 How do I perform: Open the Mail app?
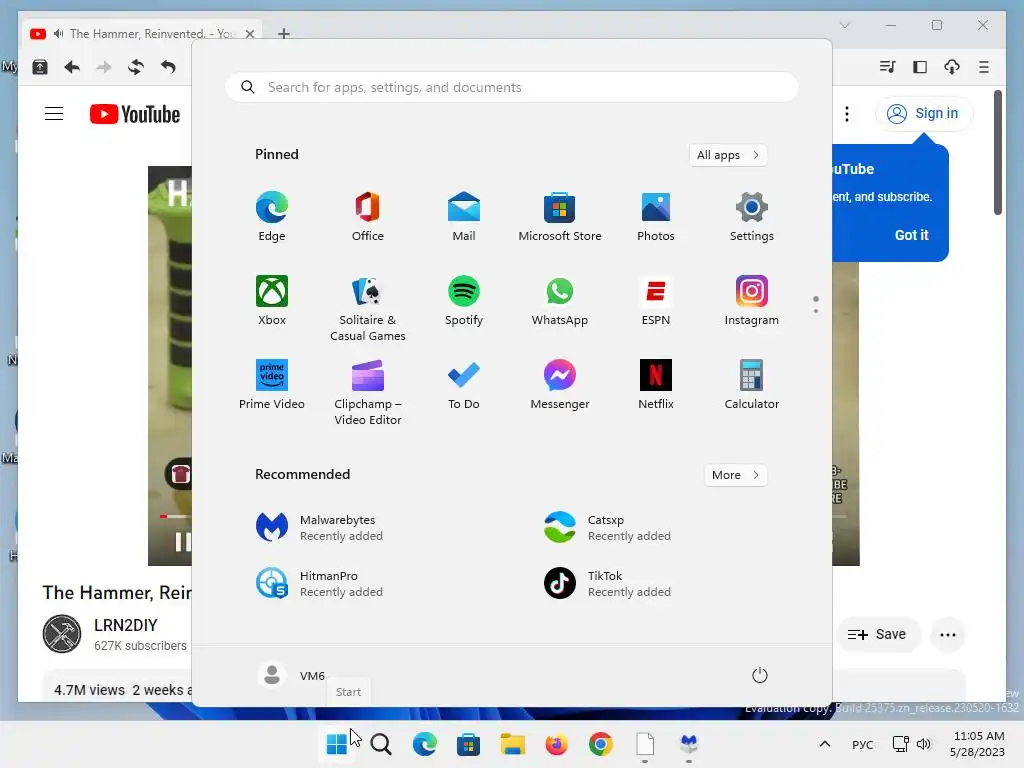click(x=464, y=217)
